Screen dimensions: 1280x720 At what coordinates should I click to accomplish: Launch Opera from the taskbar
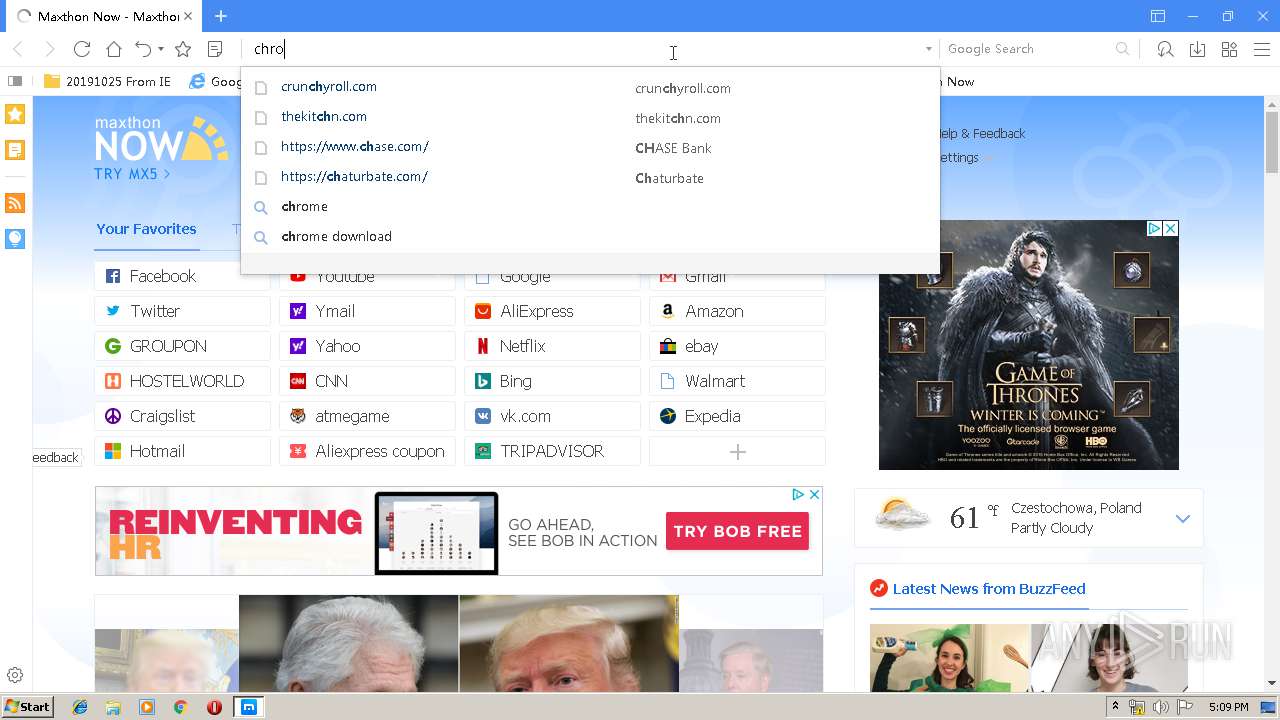click(214, 707)
